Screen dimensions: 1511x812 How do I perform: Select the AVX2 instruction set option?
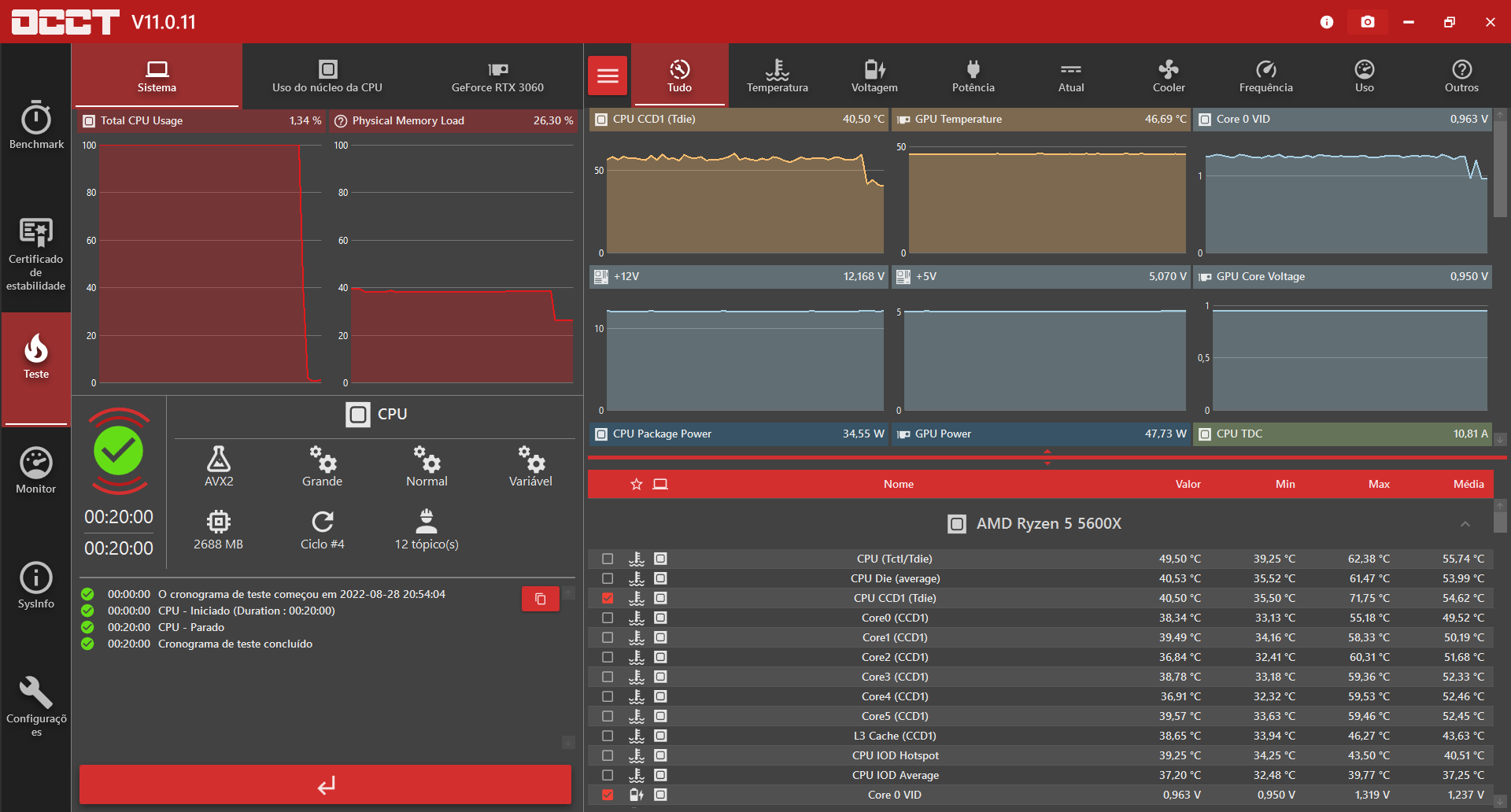pos(219,467)
